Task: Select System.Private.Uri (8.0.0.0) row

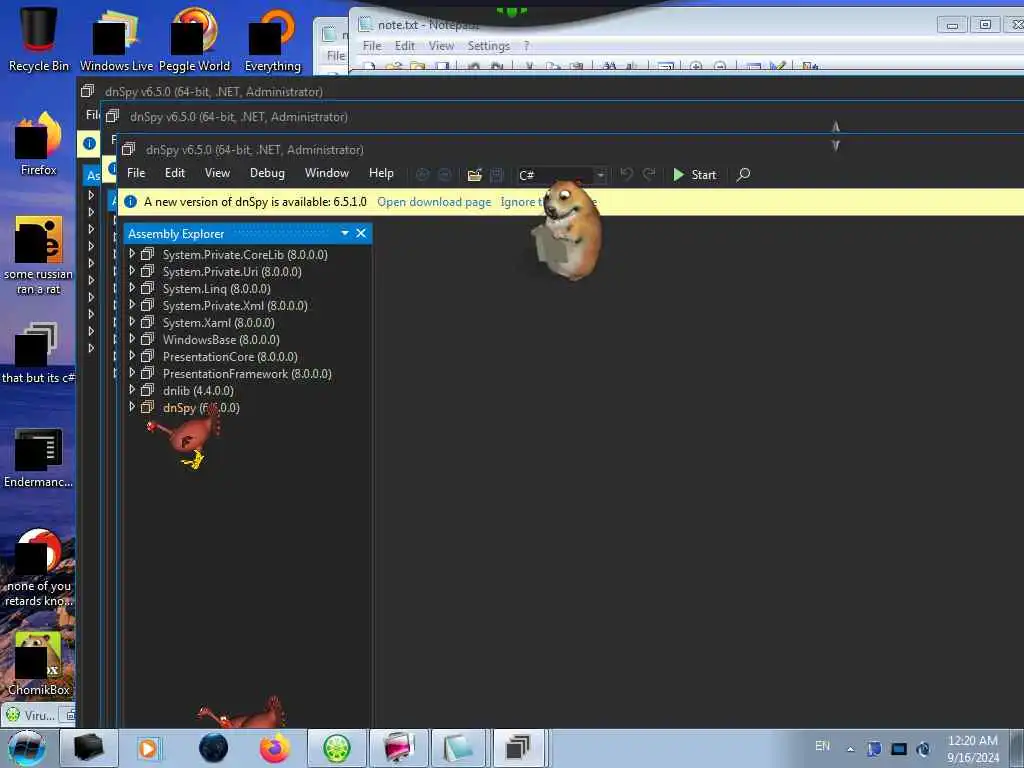Action: [232, 271]
